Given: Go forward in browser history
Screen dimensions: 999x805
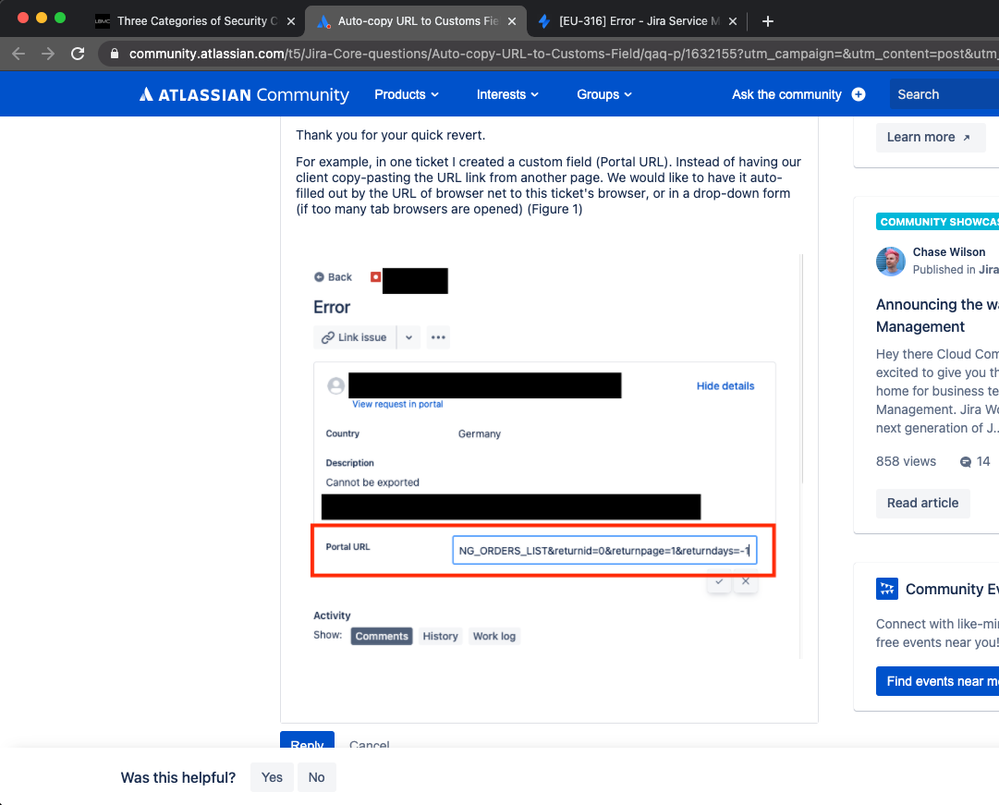Looking at the screenshot, I should point(48,53).
